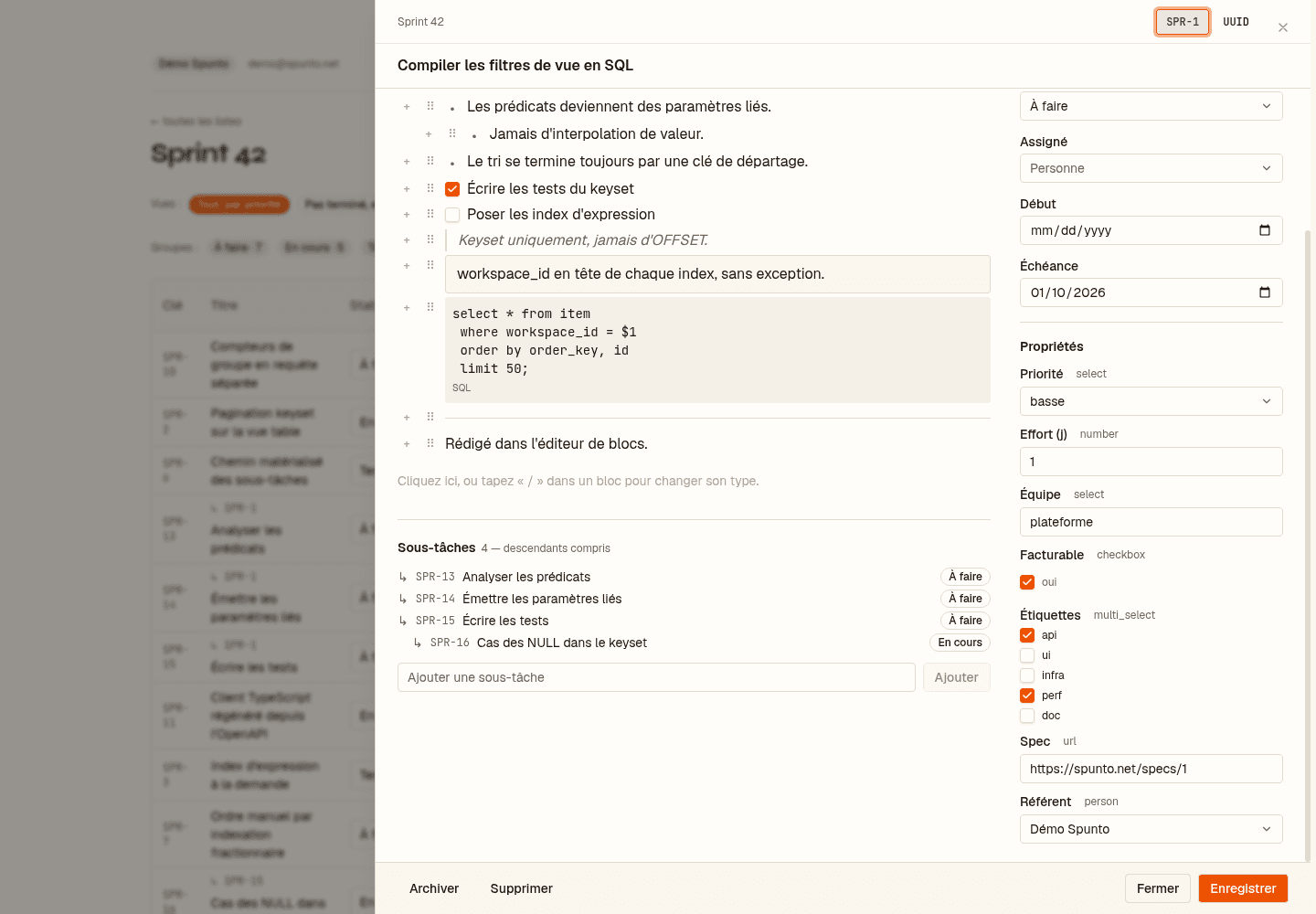Click the add-block plus beside "Rédigé dans l'éditeur de blocs"
1316x914 pixels.
407,444
